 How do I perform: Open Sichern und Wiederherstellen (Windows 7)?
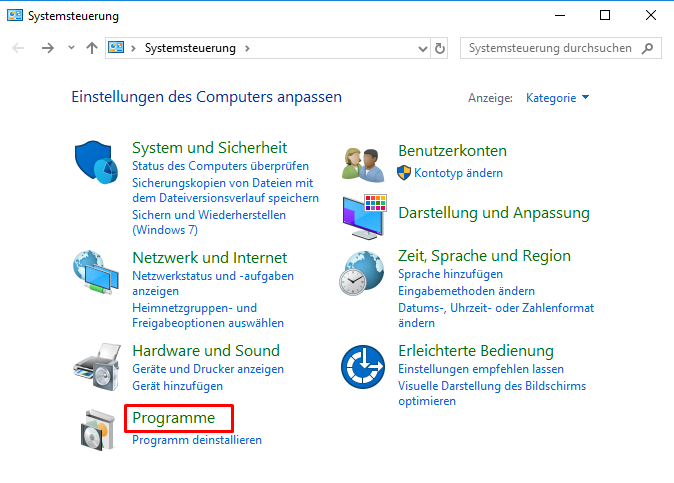(x=209, y=222)
